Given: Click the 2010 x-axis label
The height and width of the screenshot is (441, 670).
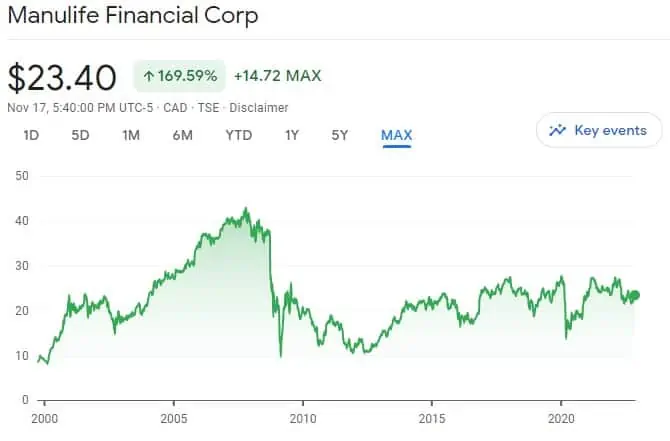Looking at the screenshot, I should (303, 418).
